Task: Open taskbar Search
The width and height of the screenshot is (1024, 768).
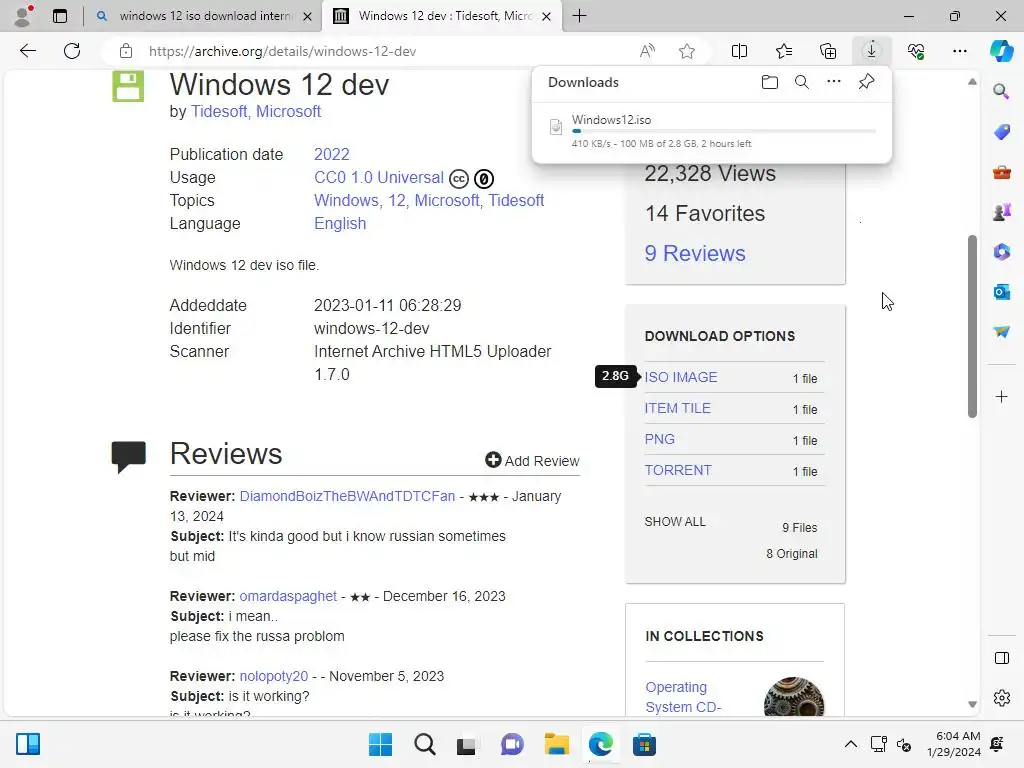Action: 424,744
